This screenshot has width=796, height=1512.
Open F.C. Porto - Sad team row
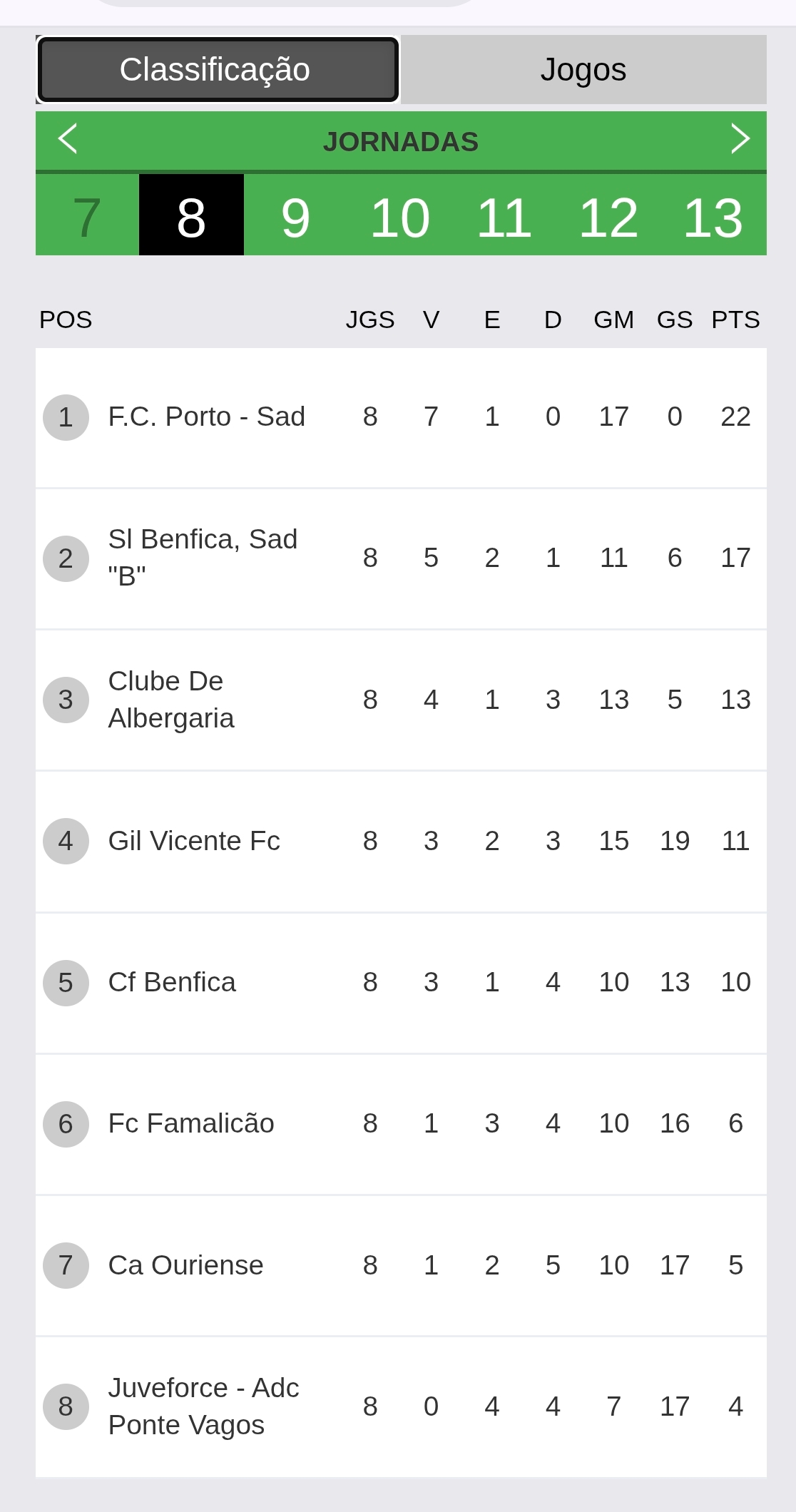coord(206,417)
